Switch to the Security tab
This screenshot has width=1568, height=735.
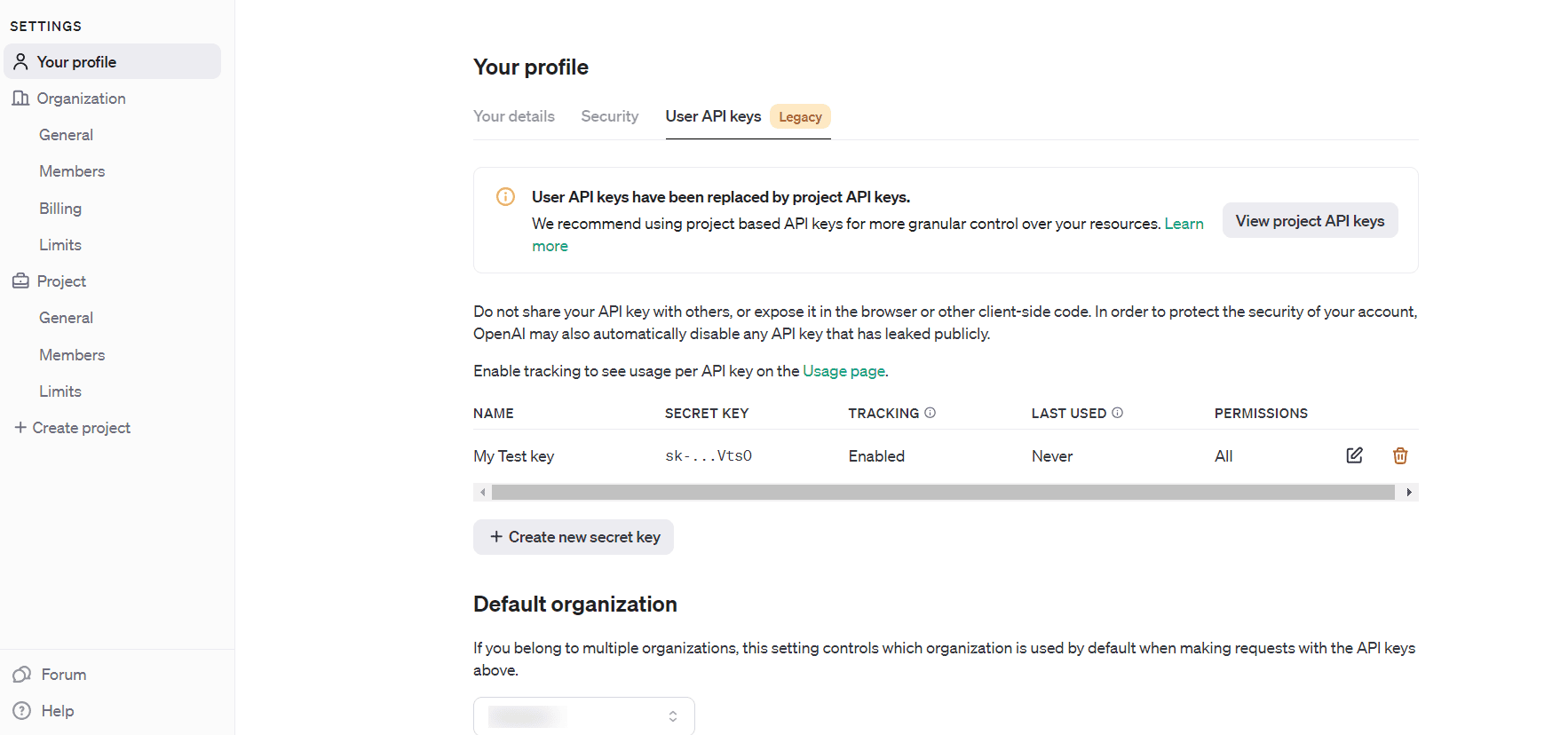tap(609, 116)
